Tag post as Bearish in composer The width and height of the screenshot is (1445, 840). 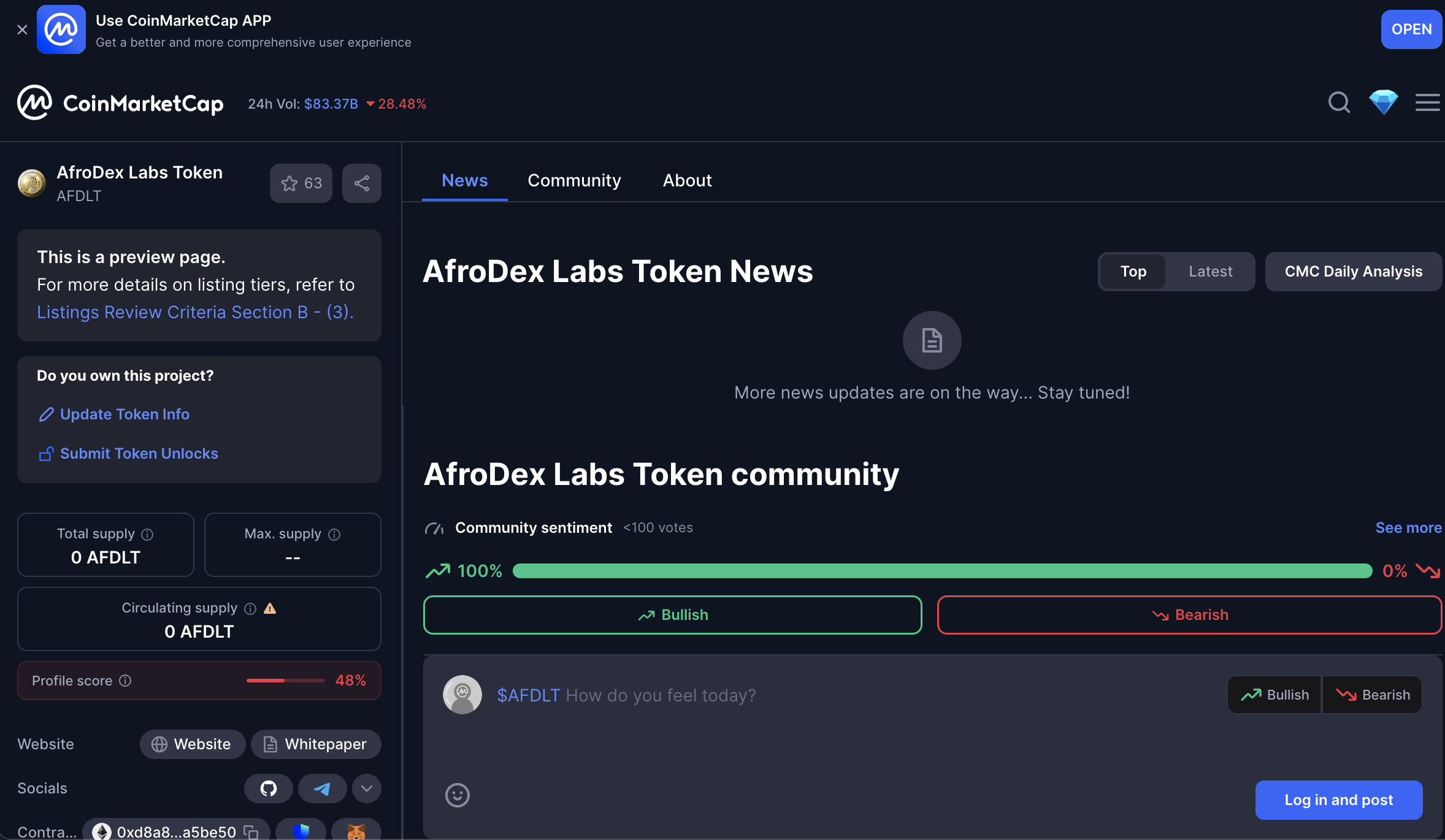point(1373,695)
